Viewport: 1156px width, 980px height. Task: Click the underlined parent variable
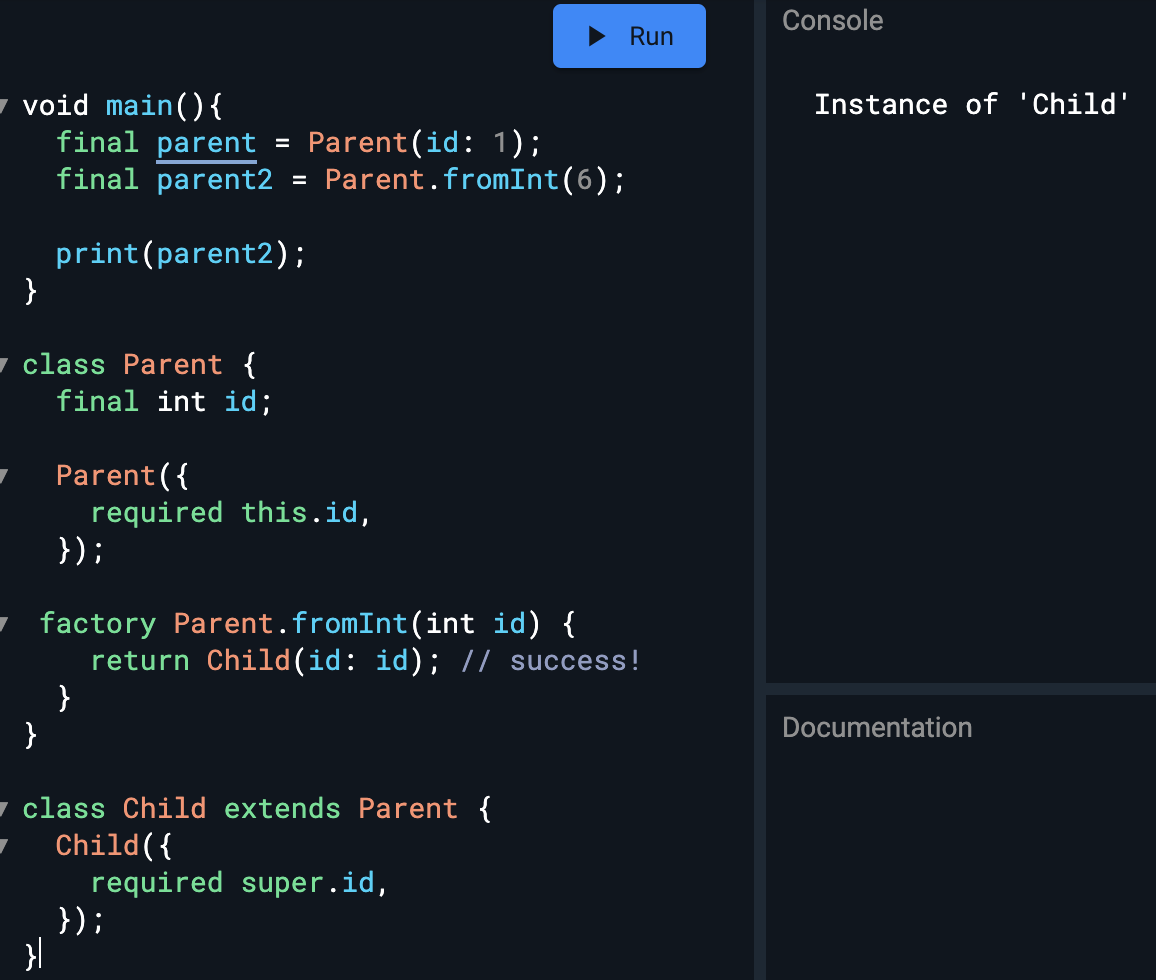click(x=206, y=143)
